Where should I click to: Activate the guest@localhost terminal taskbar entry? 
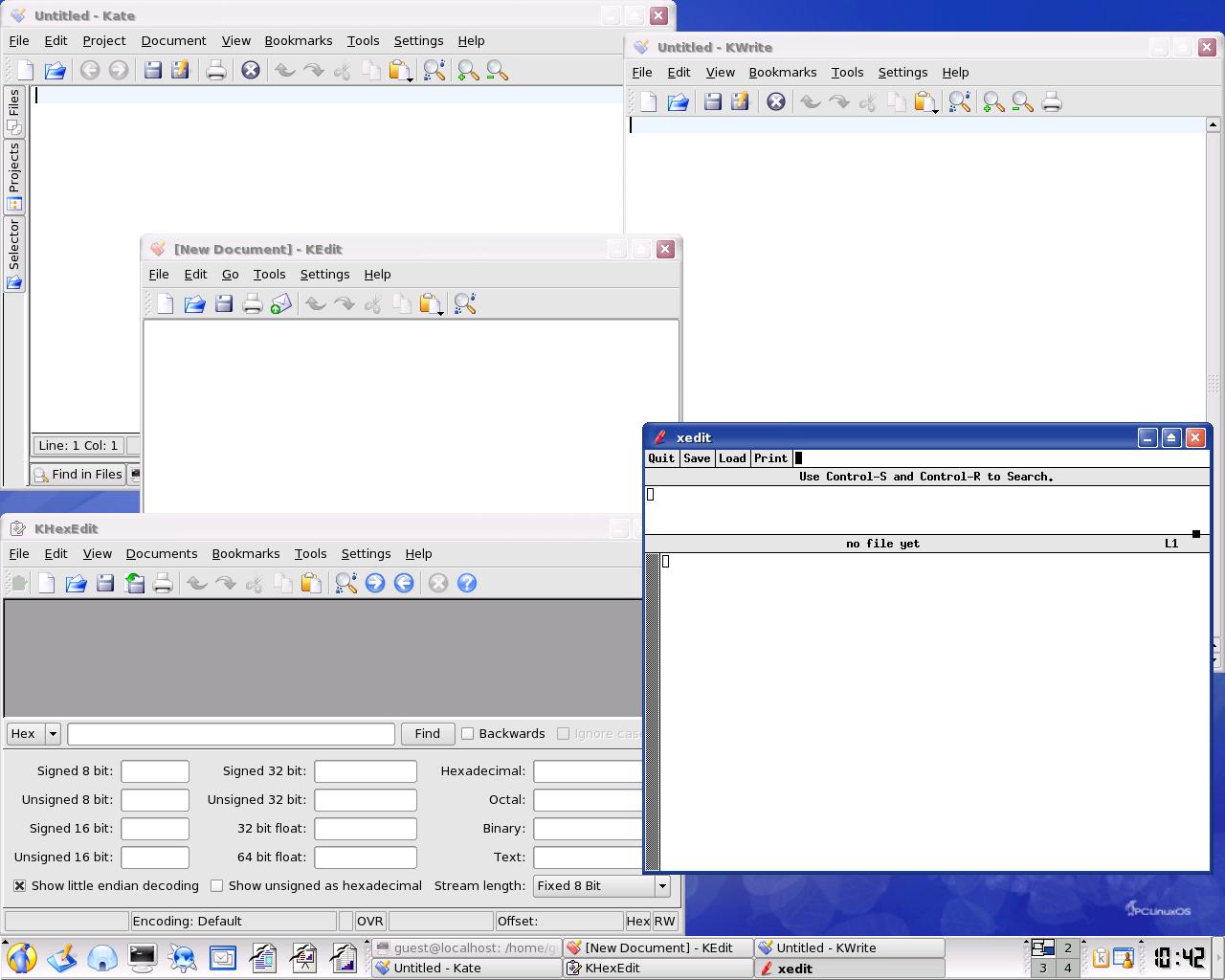tap(467, 947)
